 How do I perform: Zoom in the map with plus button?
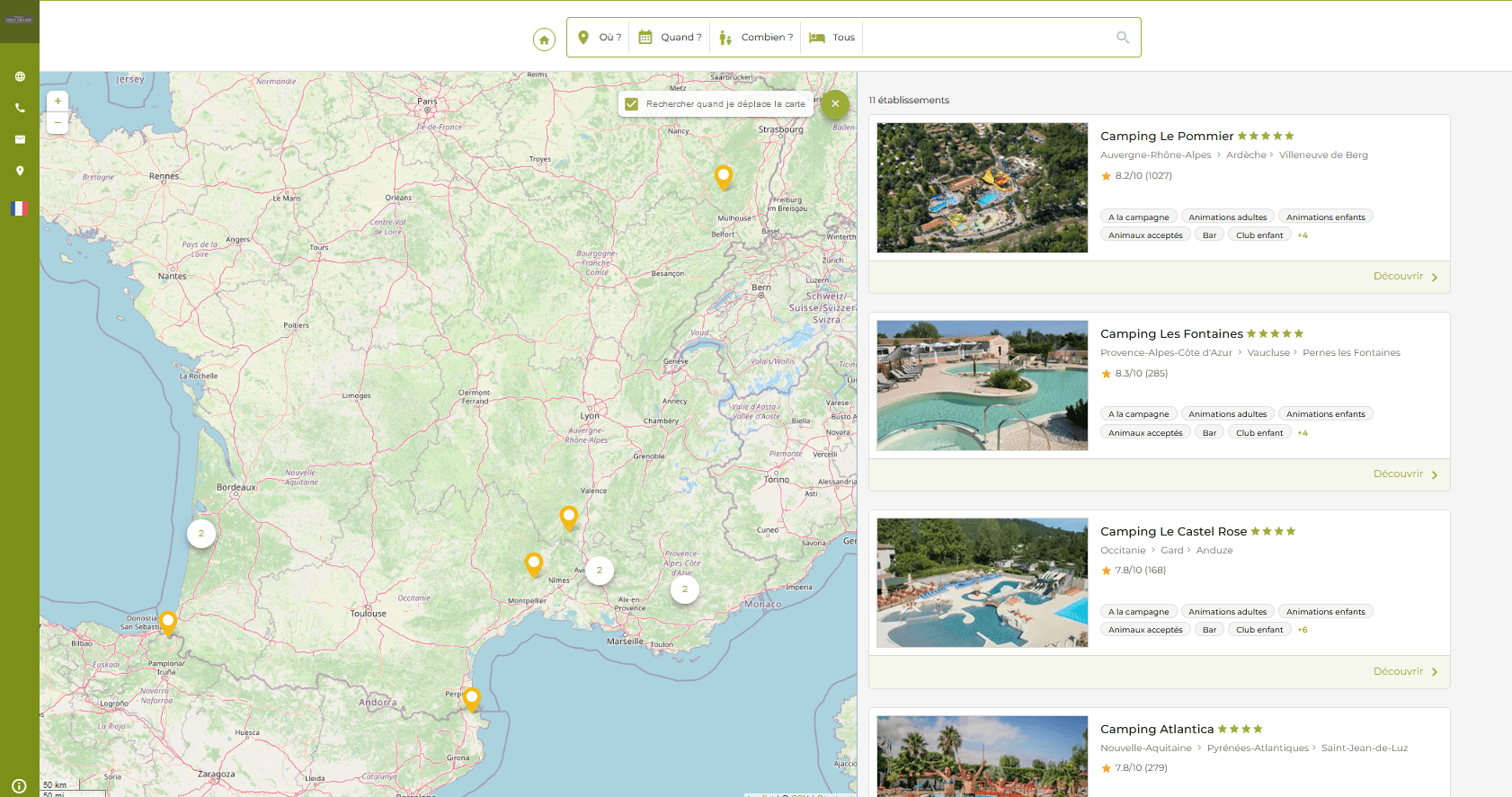[58, 102]
